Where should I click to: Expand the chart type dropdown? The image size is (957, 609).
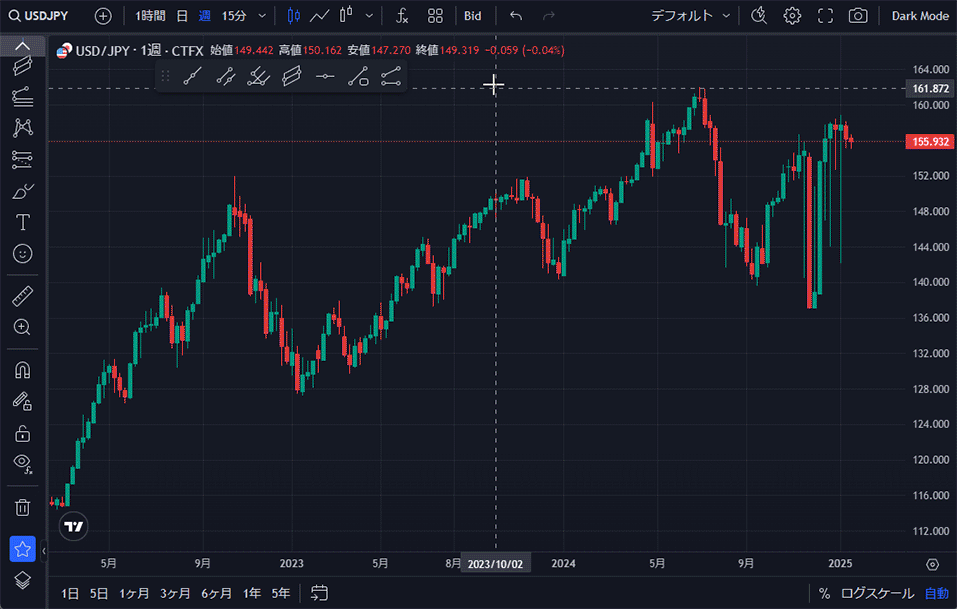tap(369, 16)
